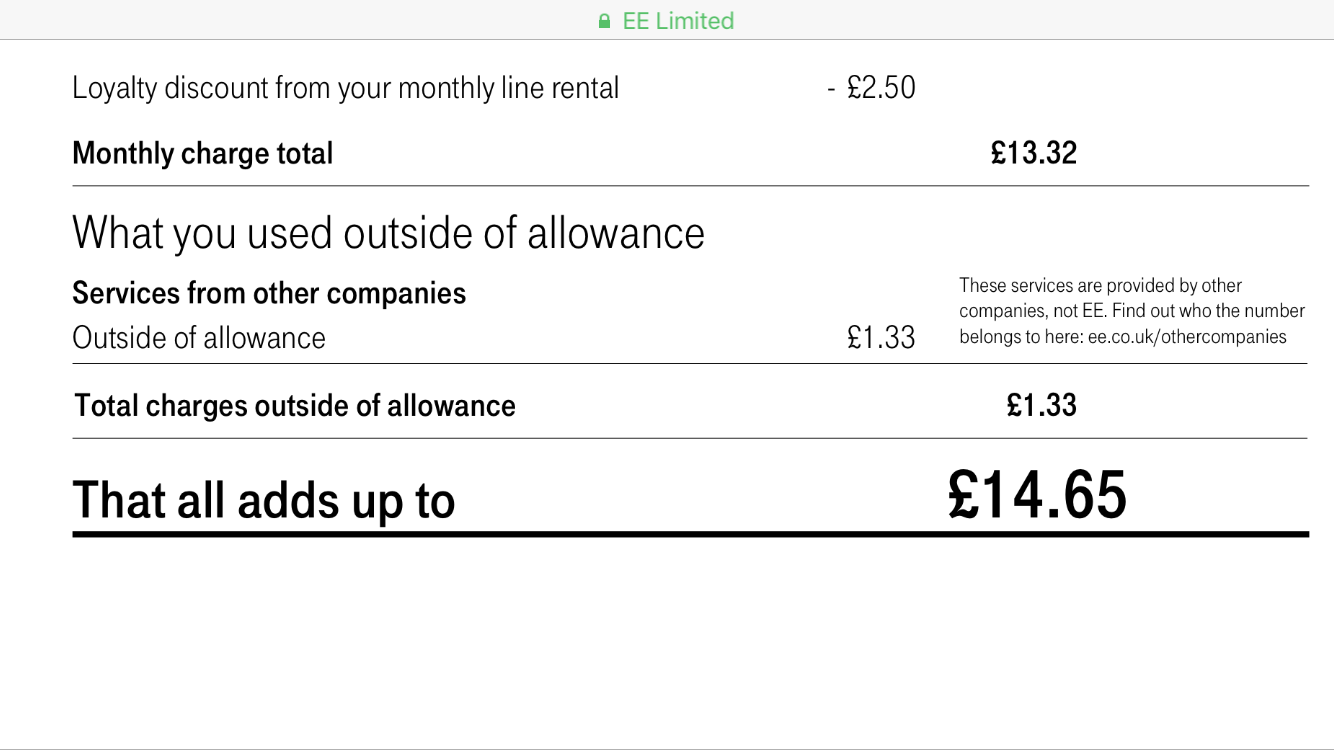Click £1.33 beside Outside of allowance
Image resolution: width=1334 pixels, height=750 pixels.
coord(881,338)
